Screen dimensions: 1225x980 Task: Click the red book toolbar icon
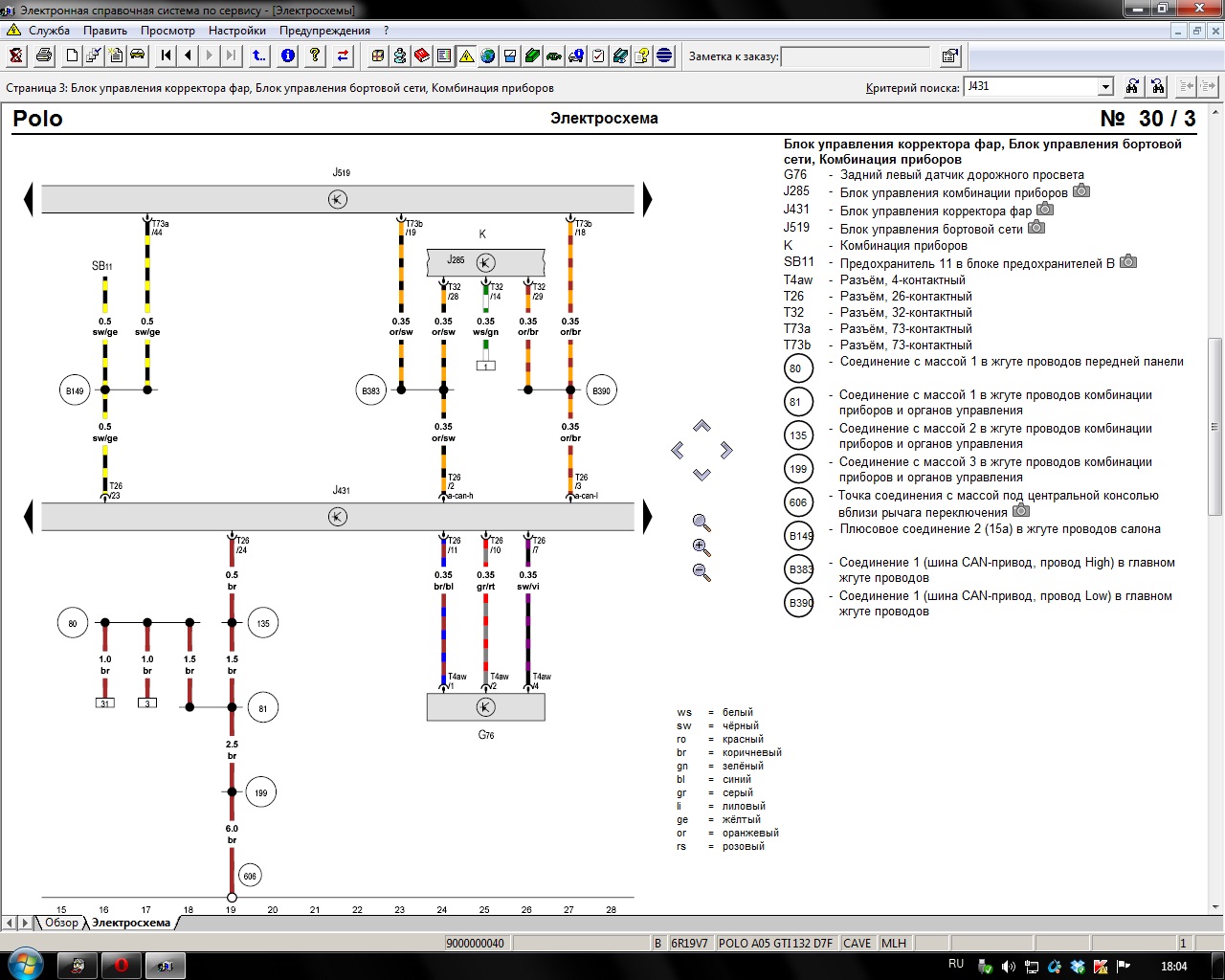[422, 56]
